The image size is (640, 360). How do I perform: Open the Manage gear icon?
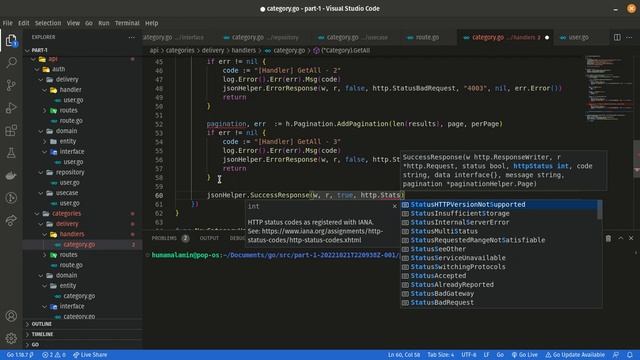coord(11,338)
